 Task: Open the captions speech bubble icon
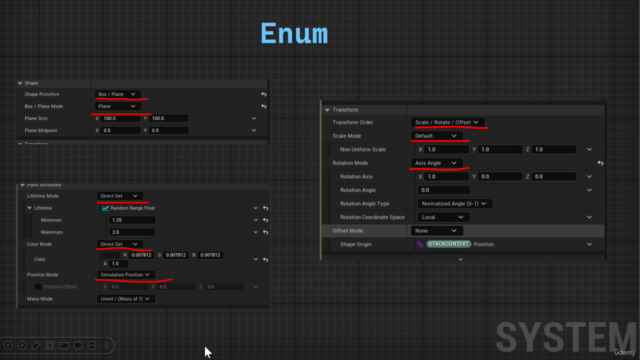click(78, 345)
